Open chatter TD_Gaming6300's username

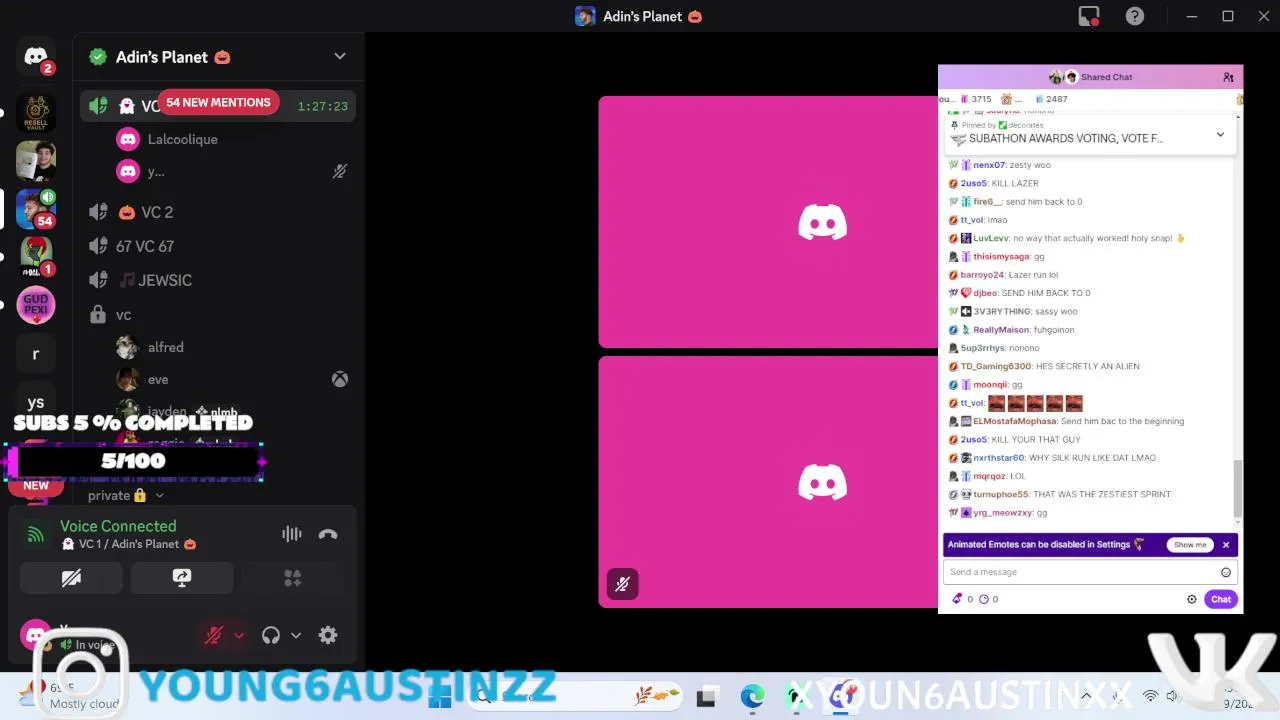coord(996,366)
